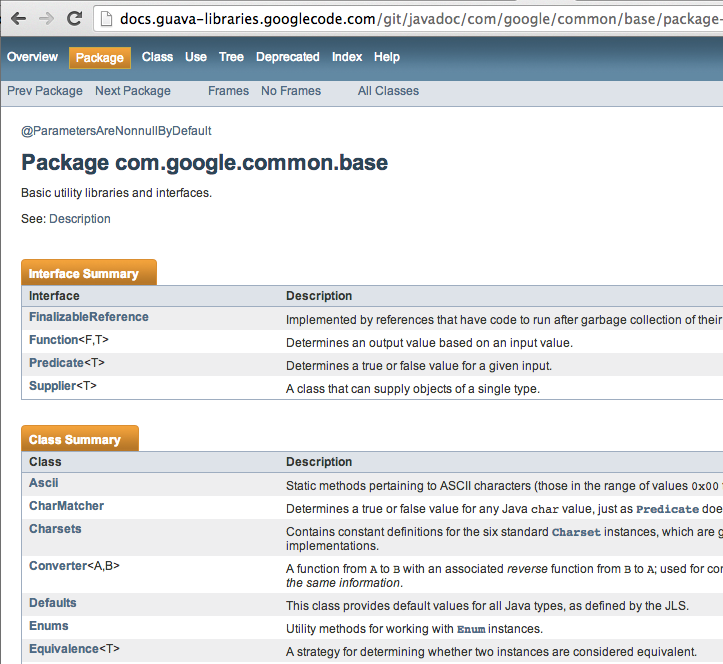
Task: Open the Predicate interface documentation
Action: (56, 363)
